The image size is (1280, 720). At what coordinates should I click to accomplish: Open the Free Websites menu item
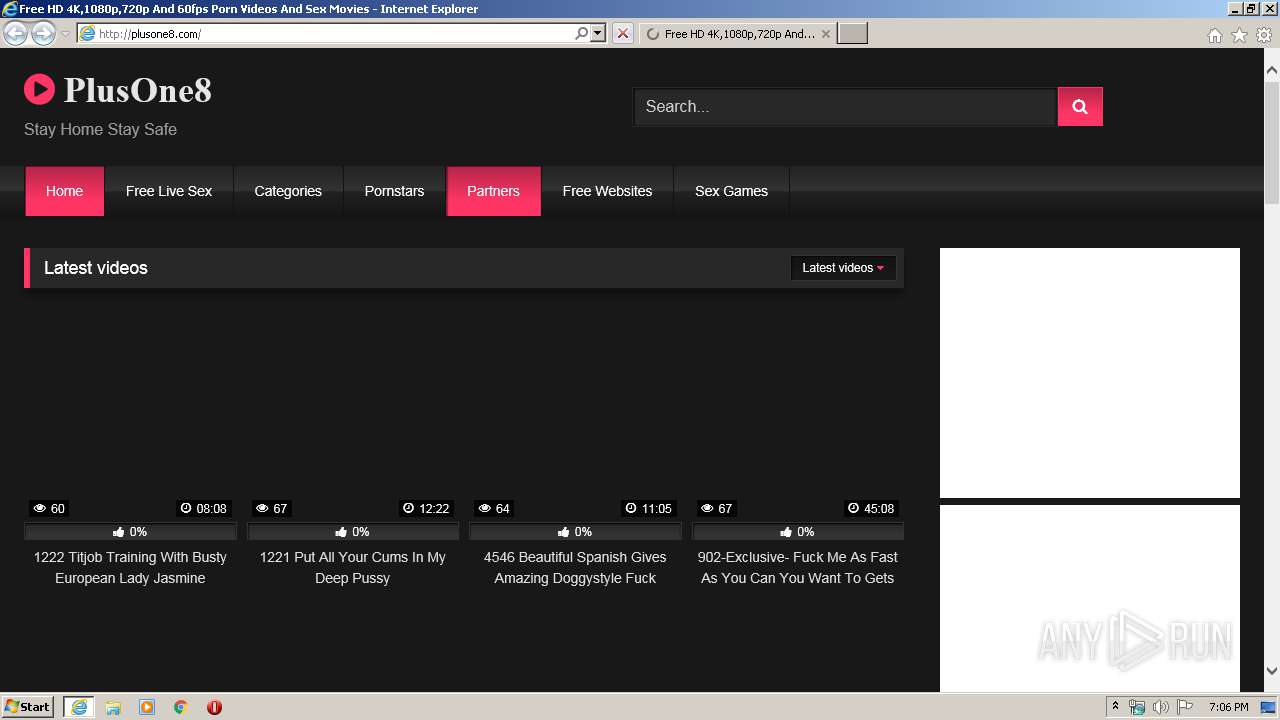pyautogui.click(x=607, y=191)
